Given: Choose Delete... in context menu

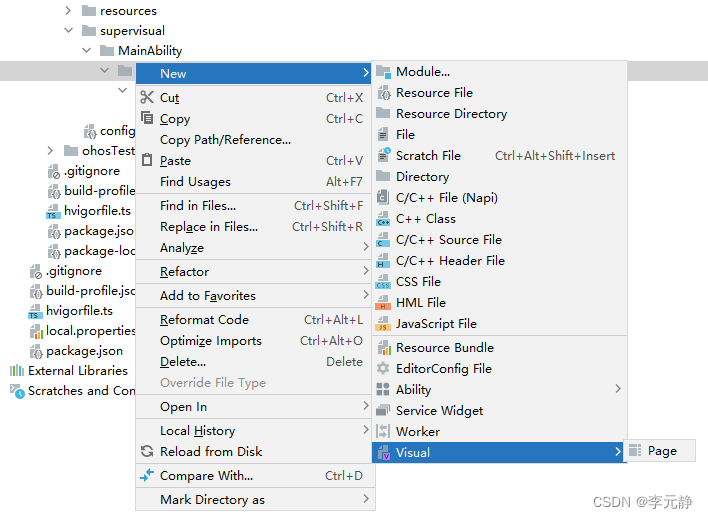Looking at the screenshot, I should click(254, 361).
